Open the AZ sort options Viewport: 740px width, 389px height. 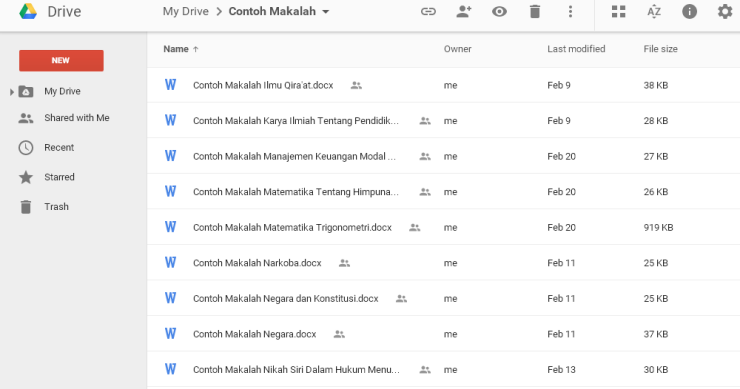(x=654, y=11)
